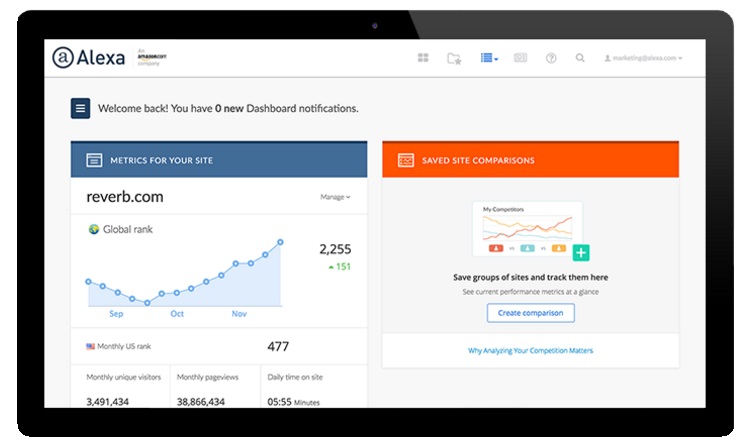Open the grid dashboard icon in header
751x448 pixels.
tap(423, 58)
